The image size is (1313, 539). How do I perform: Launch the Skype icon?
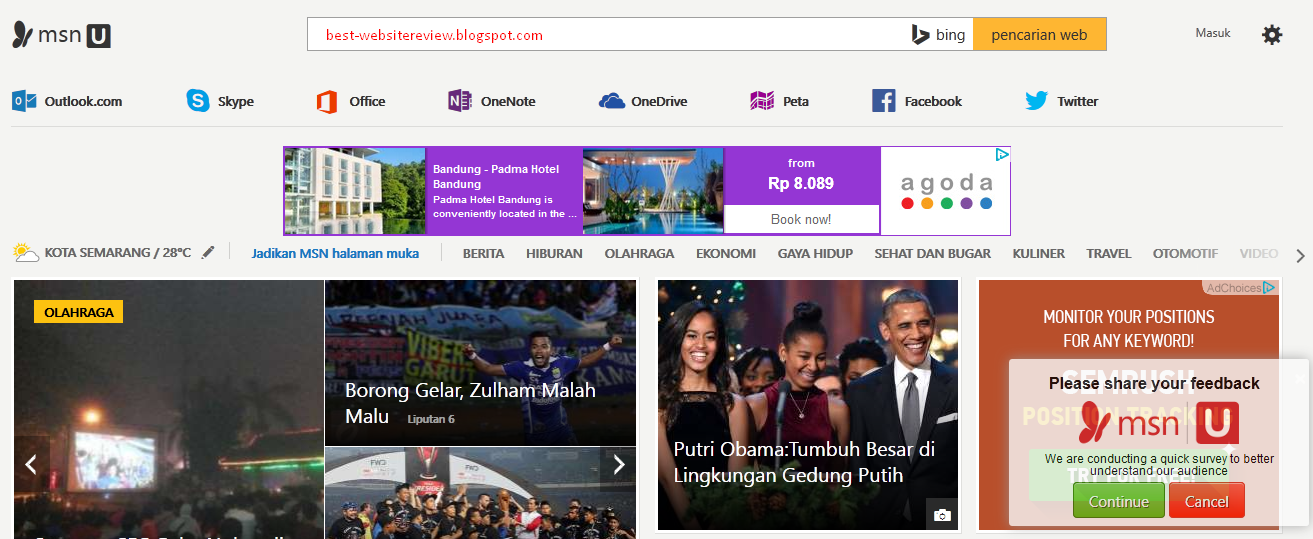click(x=198, y=101)
